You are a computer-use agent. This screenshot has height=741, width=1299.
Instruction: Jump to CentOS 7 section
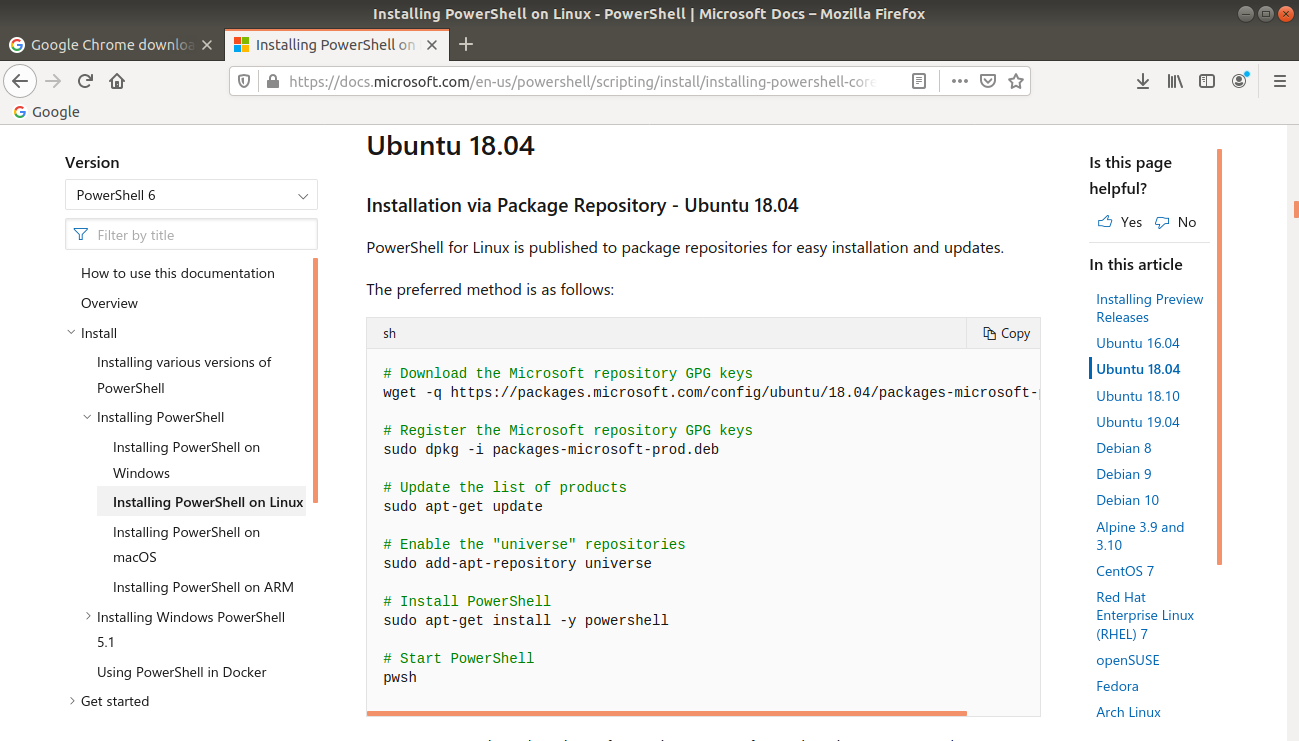click(1125, 571)
